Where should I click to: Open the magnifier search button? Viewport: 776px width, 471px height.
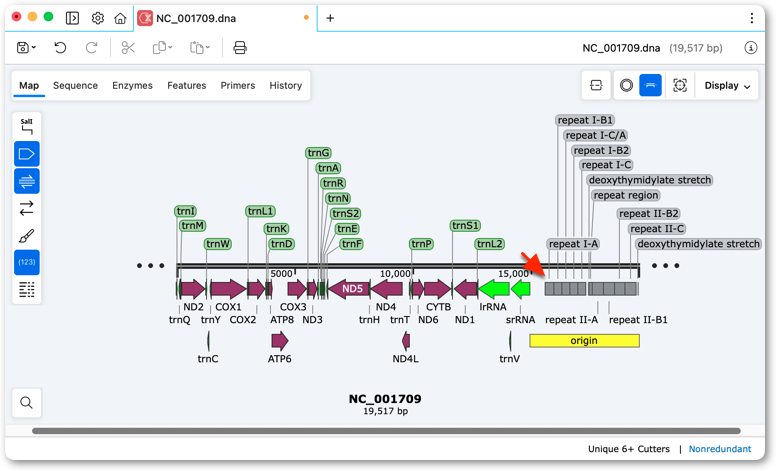[x=27, y=403]
